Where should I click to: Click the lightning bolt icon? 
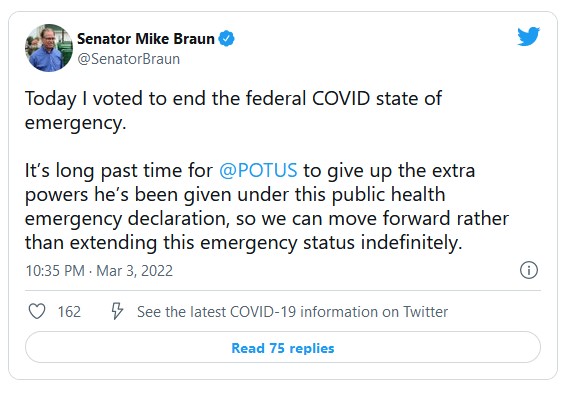117,311
